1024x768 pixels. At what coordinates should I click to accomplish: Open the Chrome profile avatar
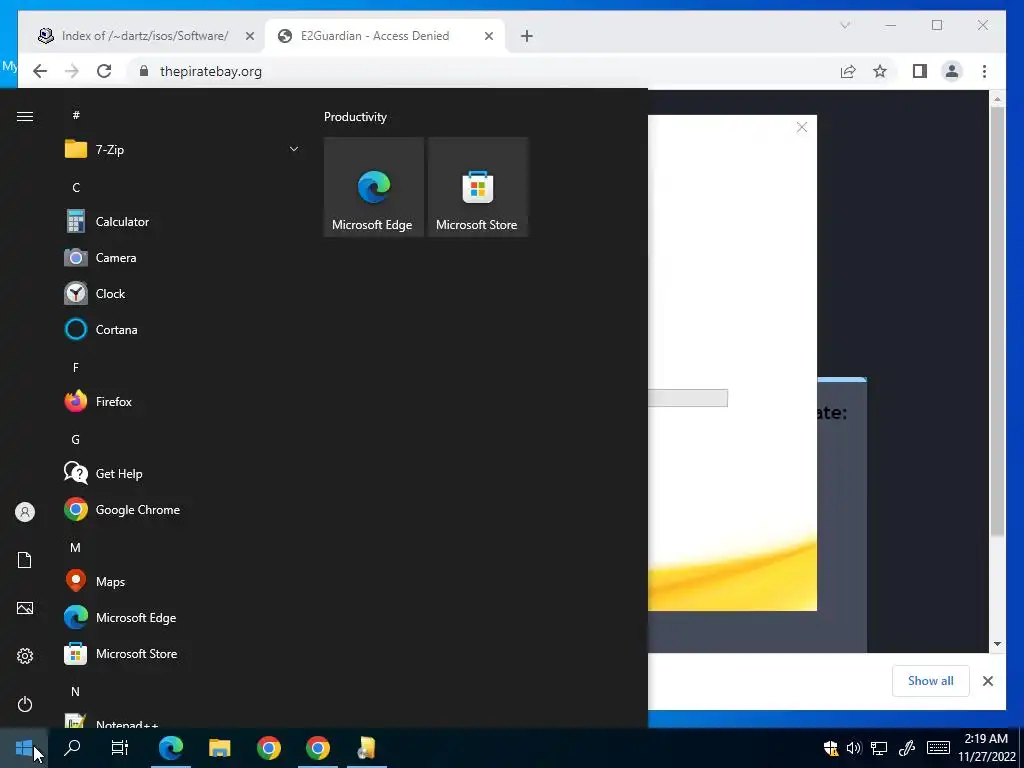952,71
